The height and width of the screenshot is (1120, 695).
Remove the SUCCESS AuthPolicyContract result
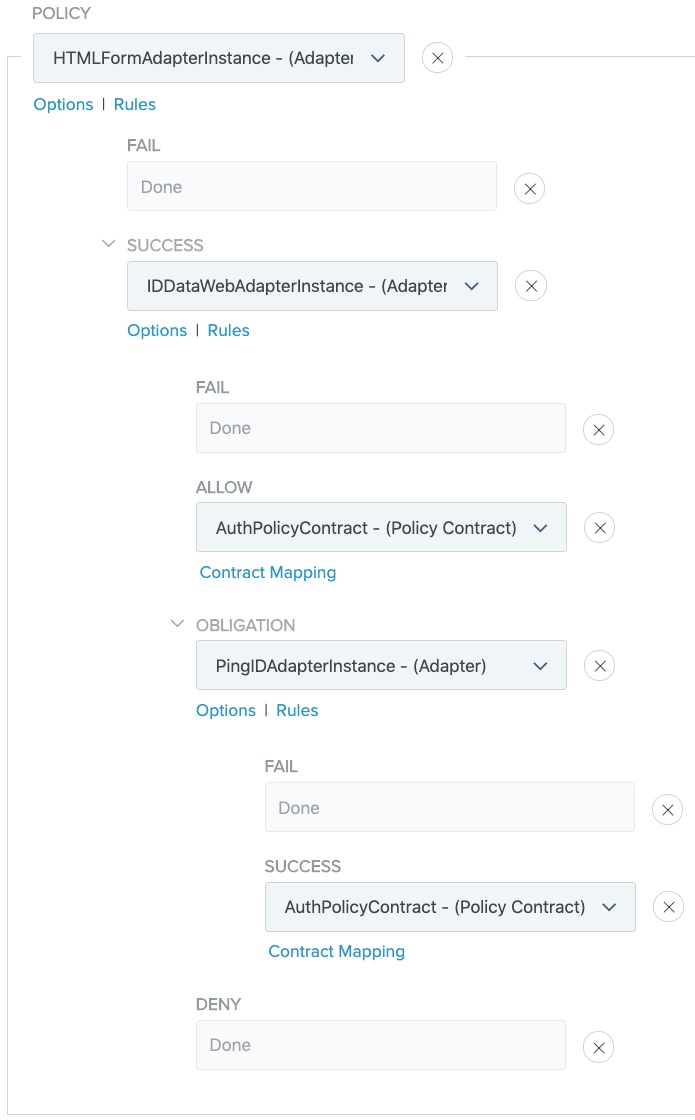click(x=667, y=907)
